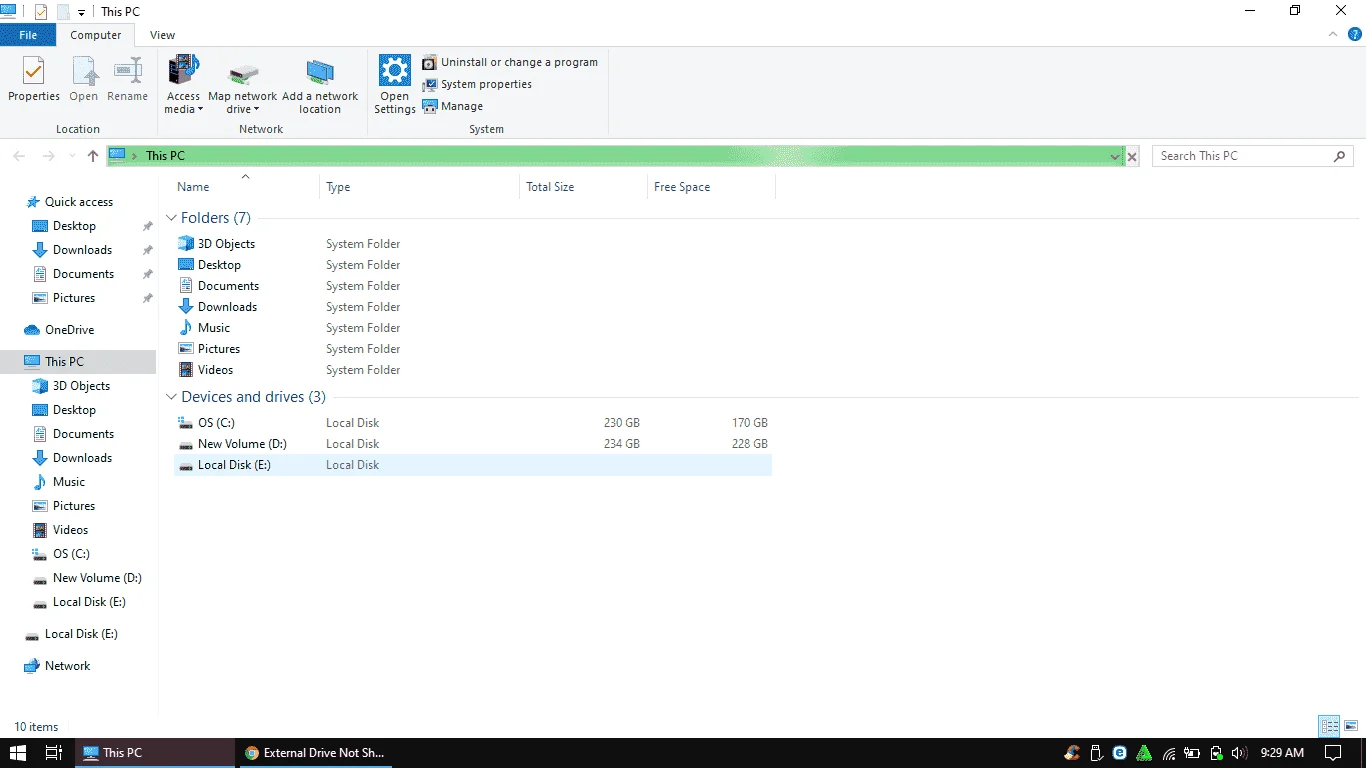This screenshot has width=1366, height=768.
Task: Open Videos in the navigation pane
Action: click(x=70, y=530)
